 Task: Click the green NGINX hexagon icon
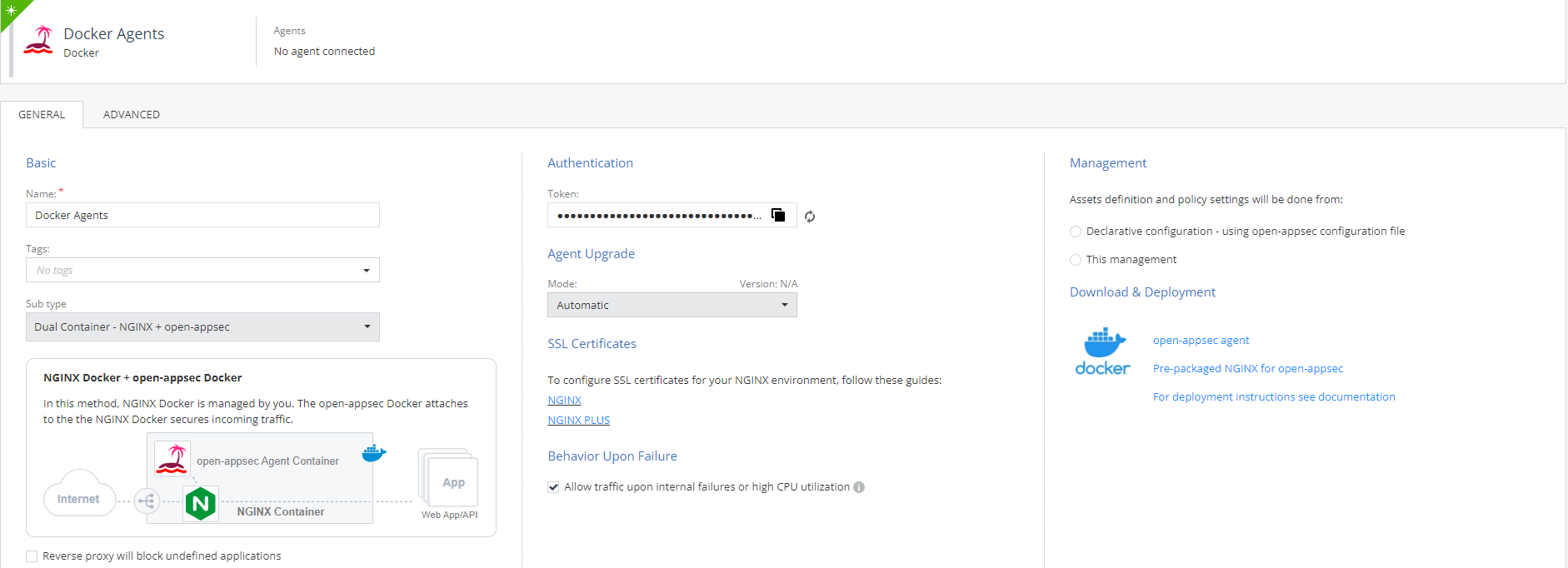click(x=200, y=504)
